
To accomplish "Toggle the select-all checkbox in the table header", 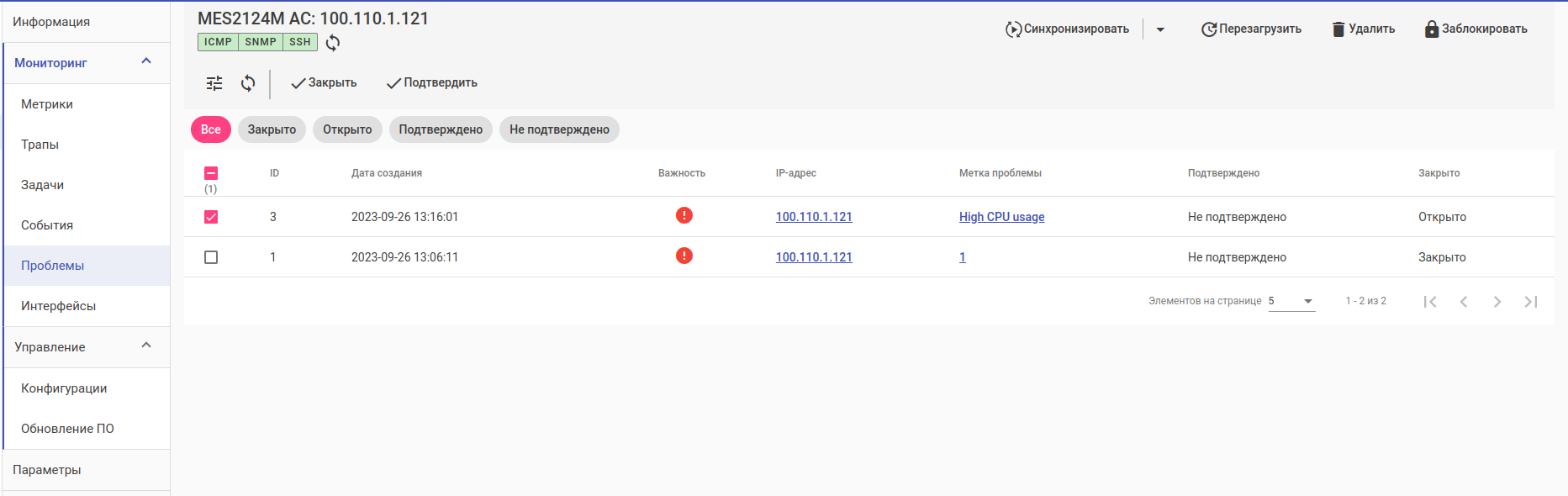I will pos(211,173).
